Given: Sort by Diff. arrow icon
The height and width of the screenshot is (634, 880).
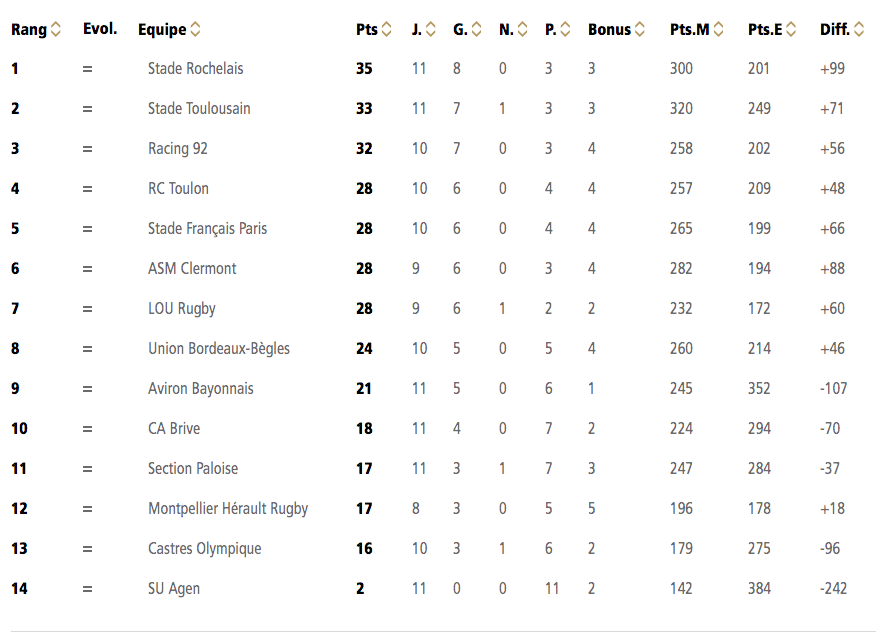Looking at the screenshot, I should (x=859, y=29).
